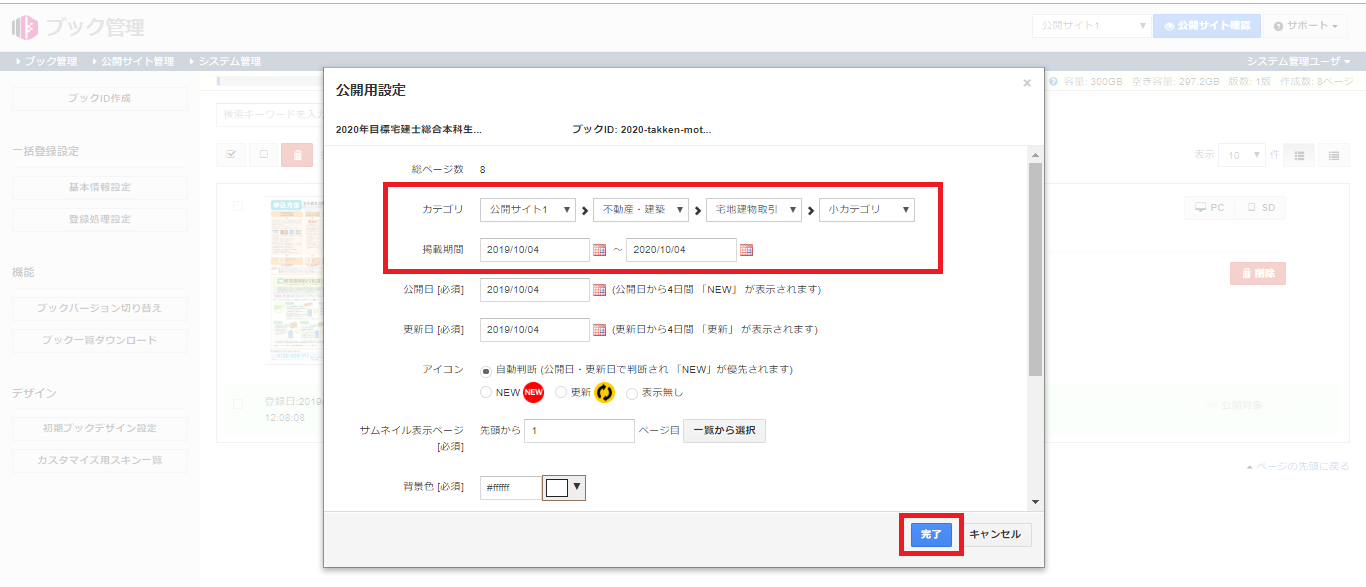Open calendar picker for 公開日
The width and height of the screenshot is (1366, 587).
(600, 290)
